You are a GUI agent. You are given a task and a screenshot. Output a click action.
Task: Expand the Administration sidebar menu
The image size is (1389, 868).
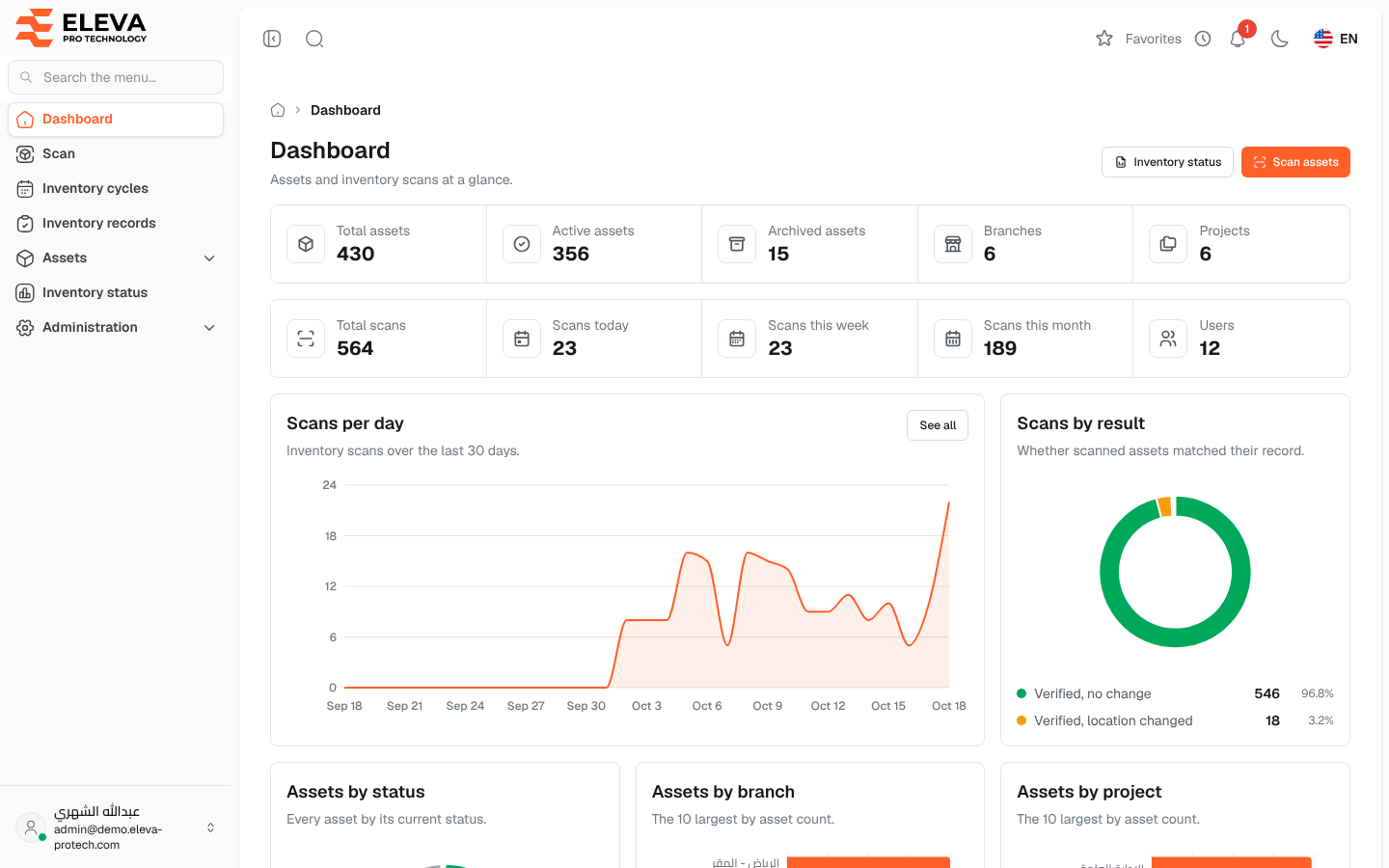coord(116,327)
